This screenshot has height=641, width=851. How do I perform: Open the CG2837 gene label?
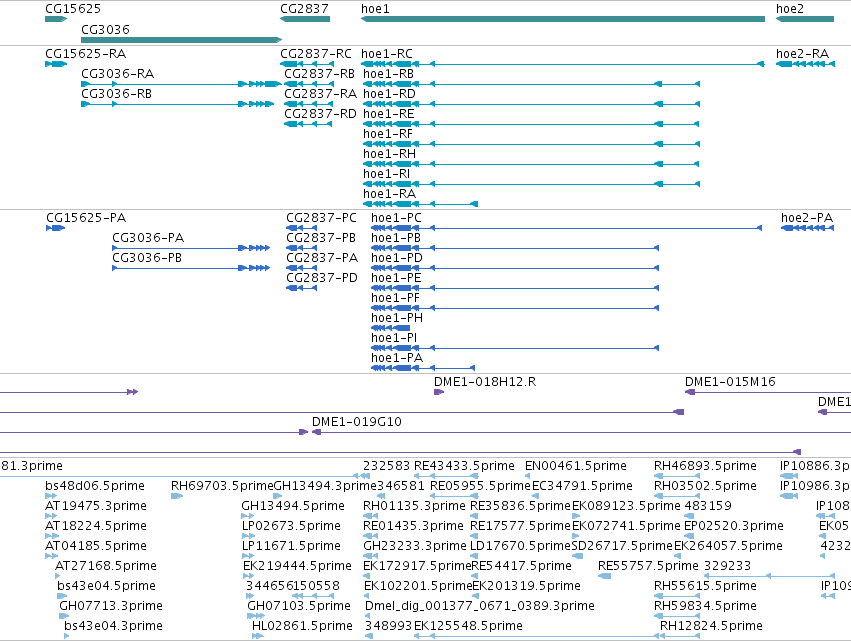[304, 9]
